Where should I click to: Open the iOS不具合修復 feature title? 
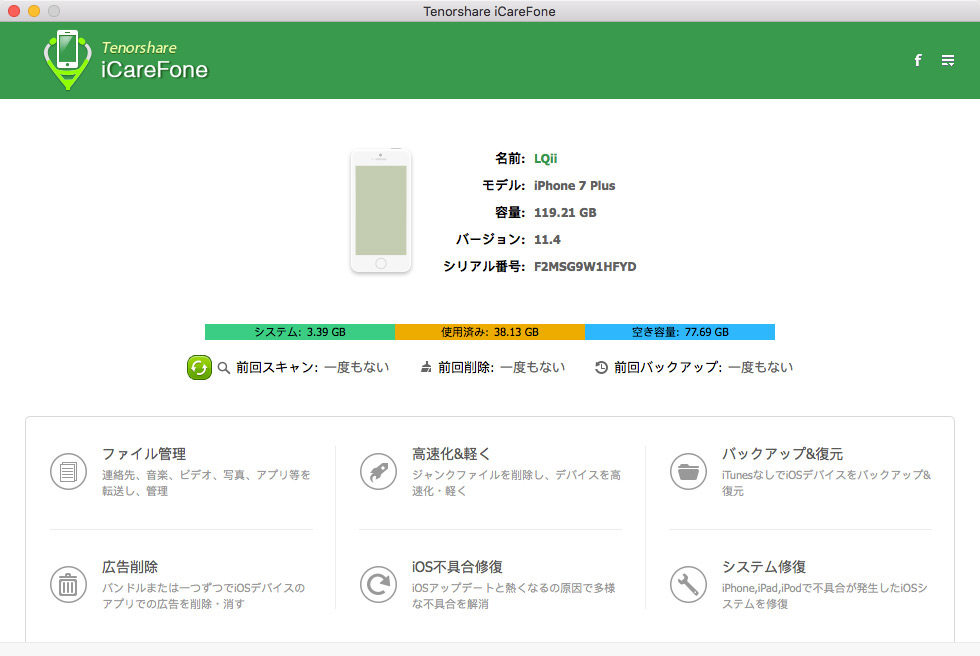tap(457, 567)
